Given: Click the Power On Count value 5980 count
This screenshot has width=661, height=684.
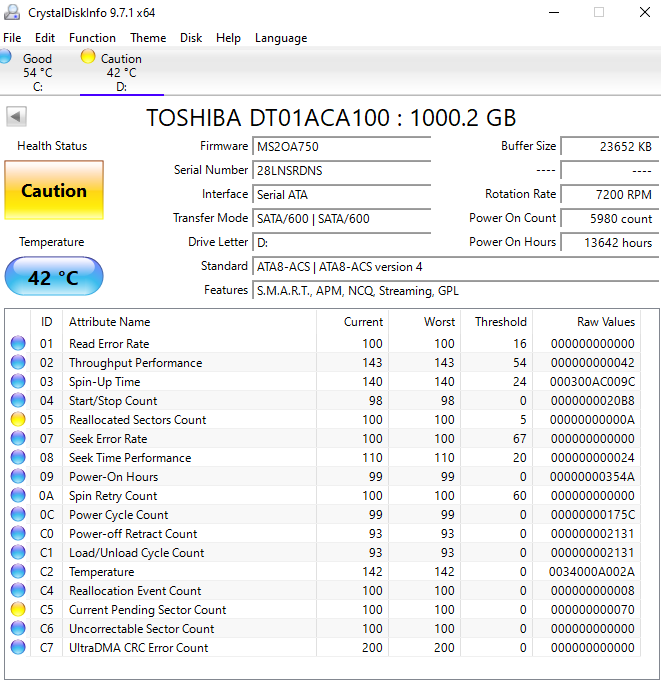Looking at the screenshot, I should (610, 218).
